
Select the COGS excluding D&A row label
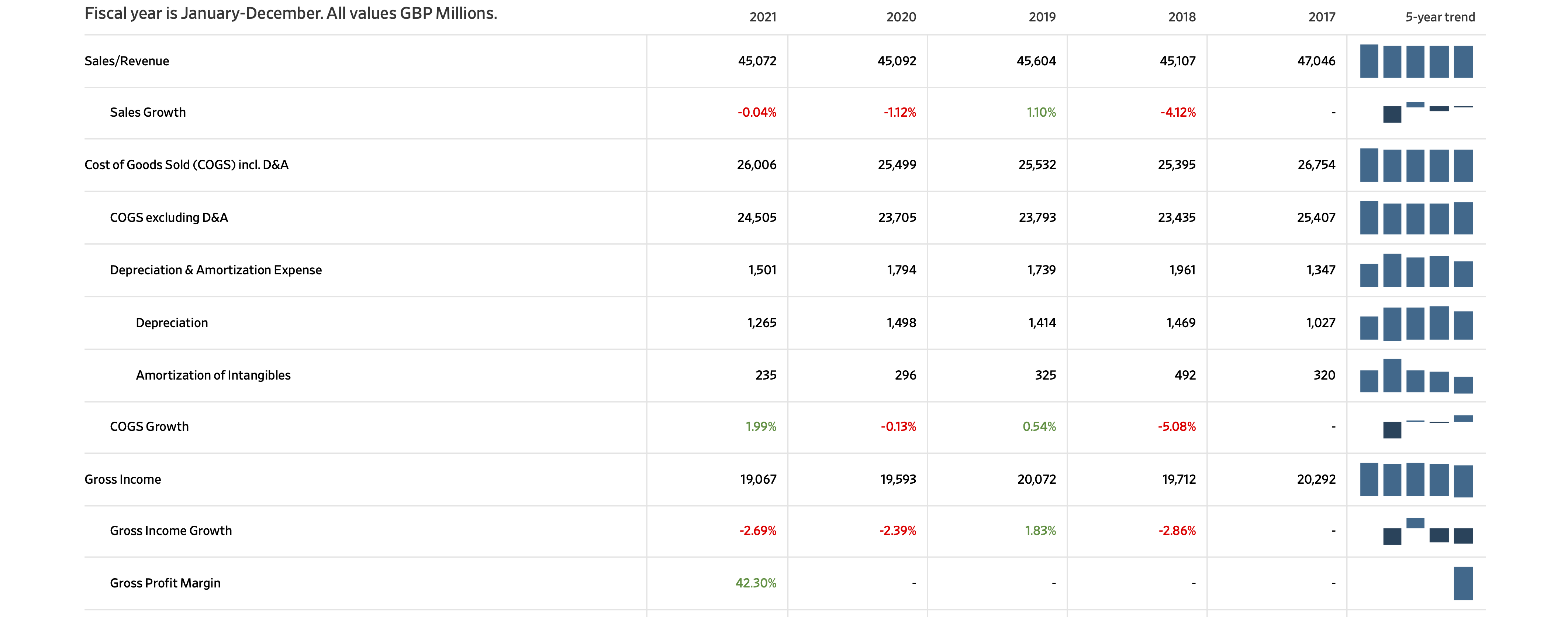169,217
